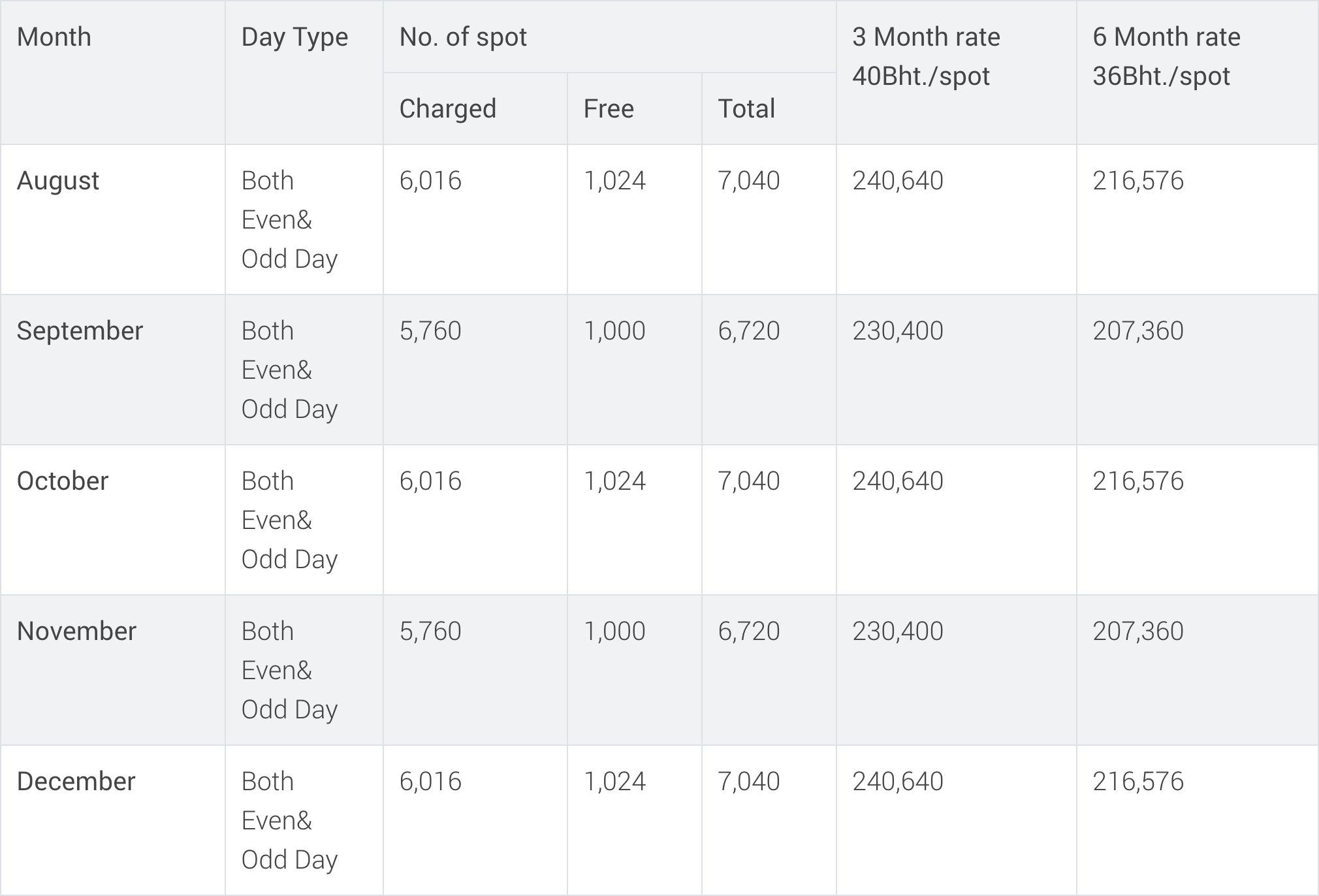Viewport: 1319px width, 896px height.
Task: Click September's 6 month rate 207,360
Action: (1138, 331)
